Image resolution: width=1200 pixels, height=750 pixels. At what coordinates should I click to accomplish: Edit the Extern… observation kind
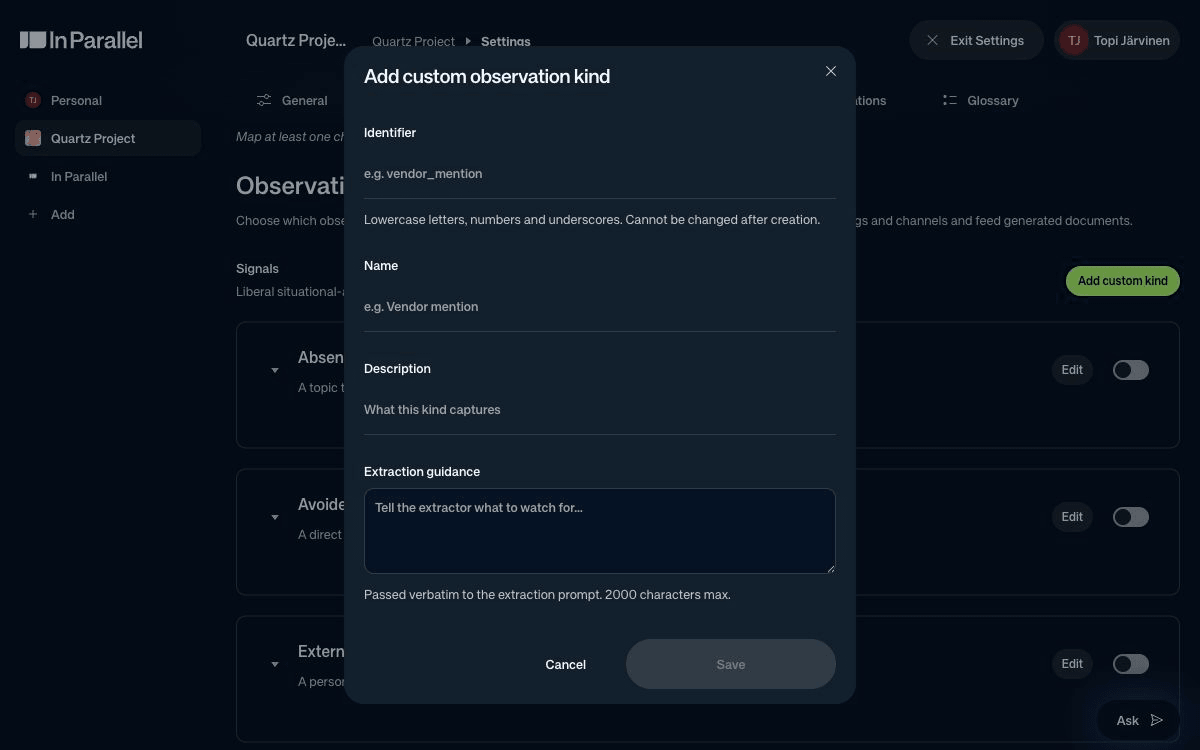coord(1072,664)
